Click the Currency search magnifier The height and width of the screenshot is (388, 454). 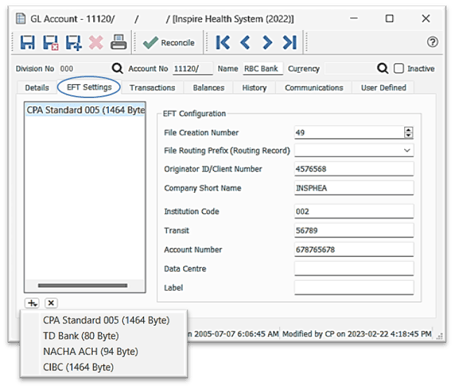(382, 69)
